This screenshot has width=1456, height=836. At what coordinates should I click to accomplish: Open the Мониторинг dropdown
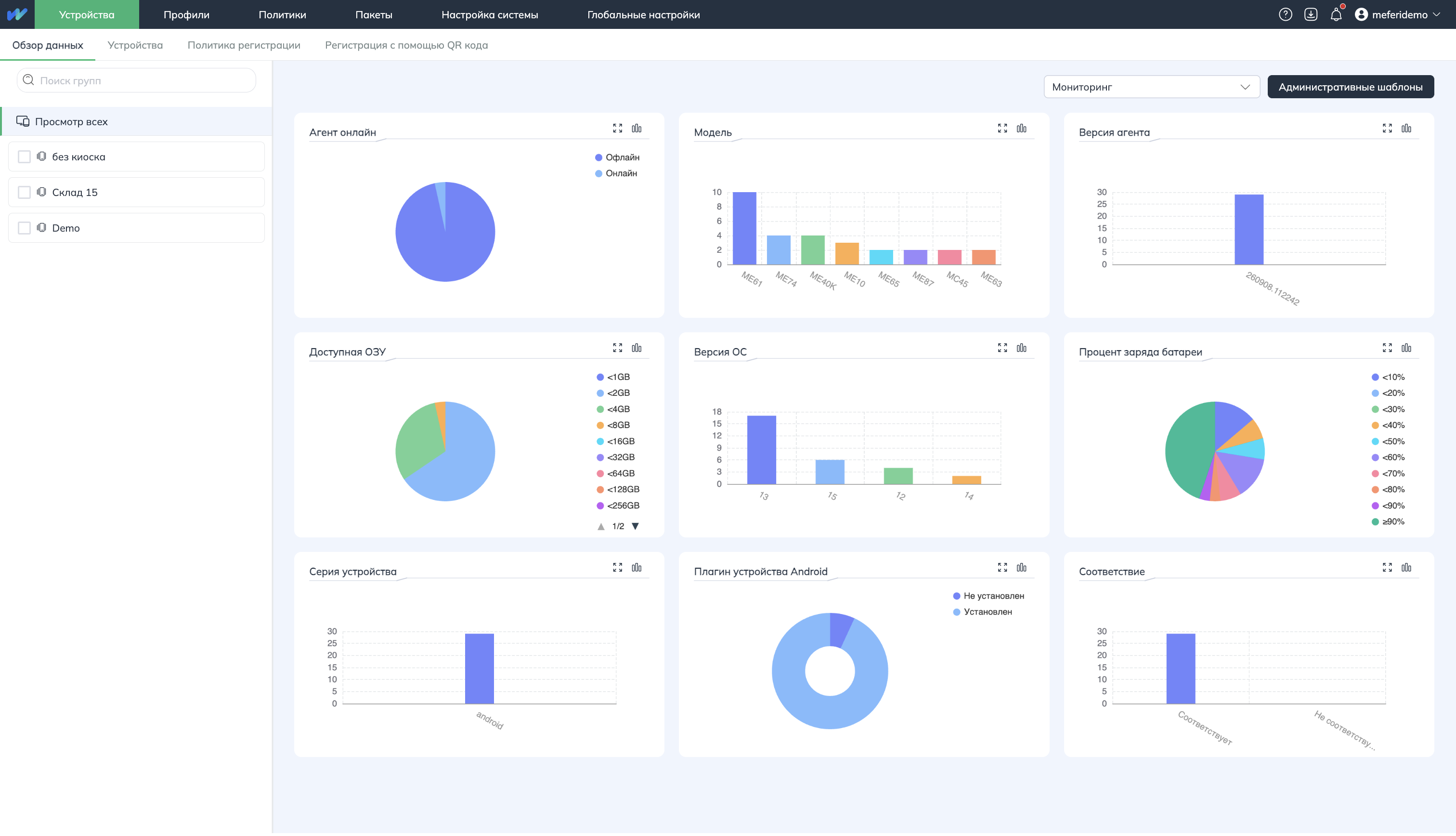(1151, 87)
